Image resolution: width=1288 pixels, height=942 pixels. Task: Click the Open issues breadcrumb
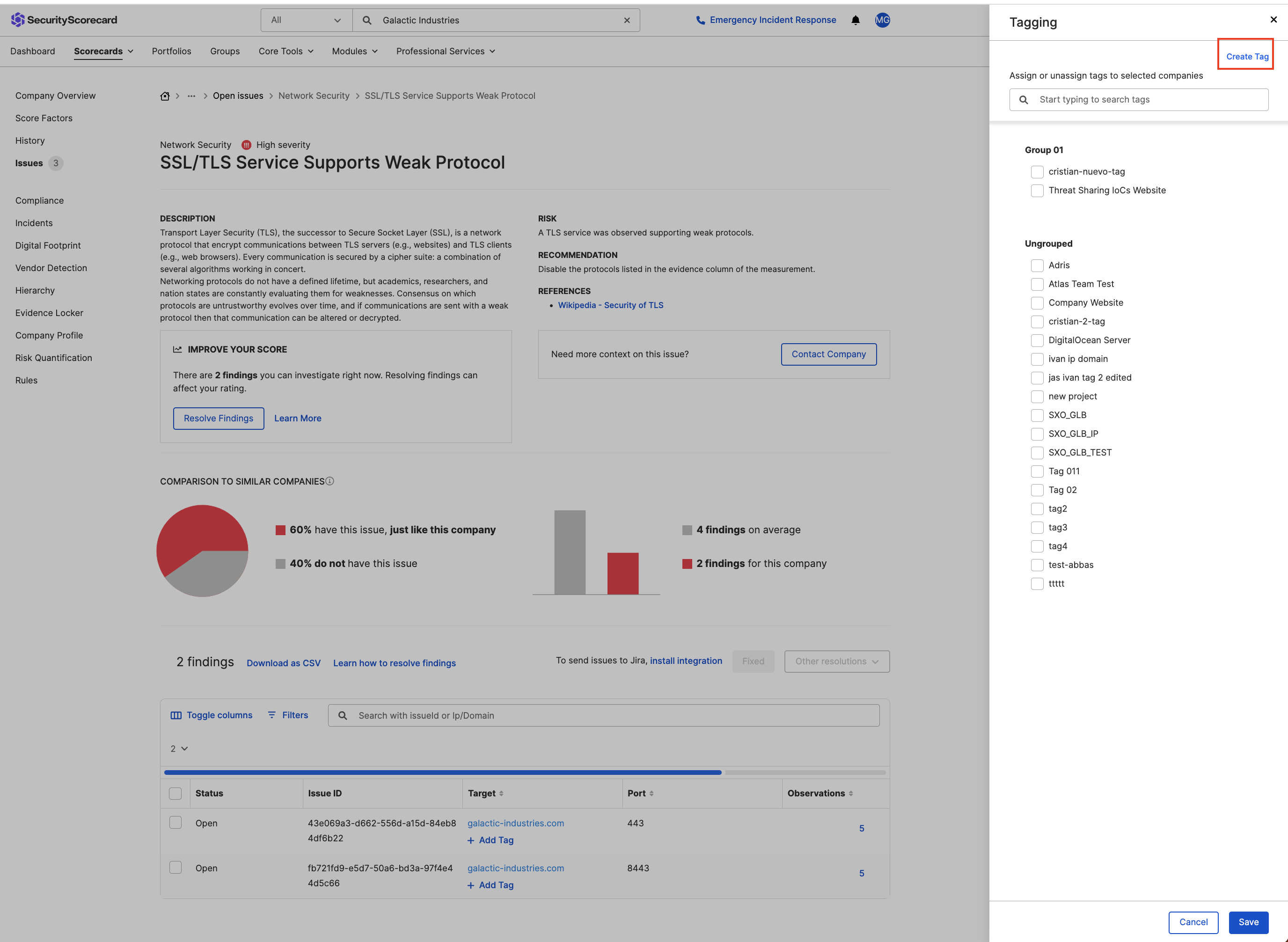coord(238,96)
